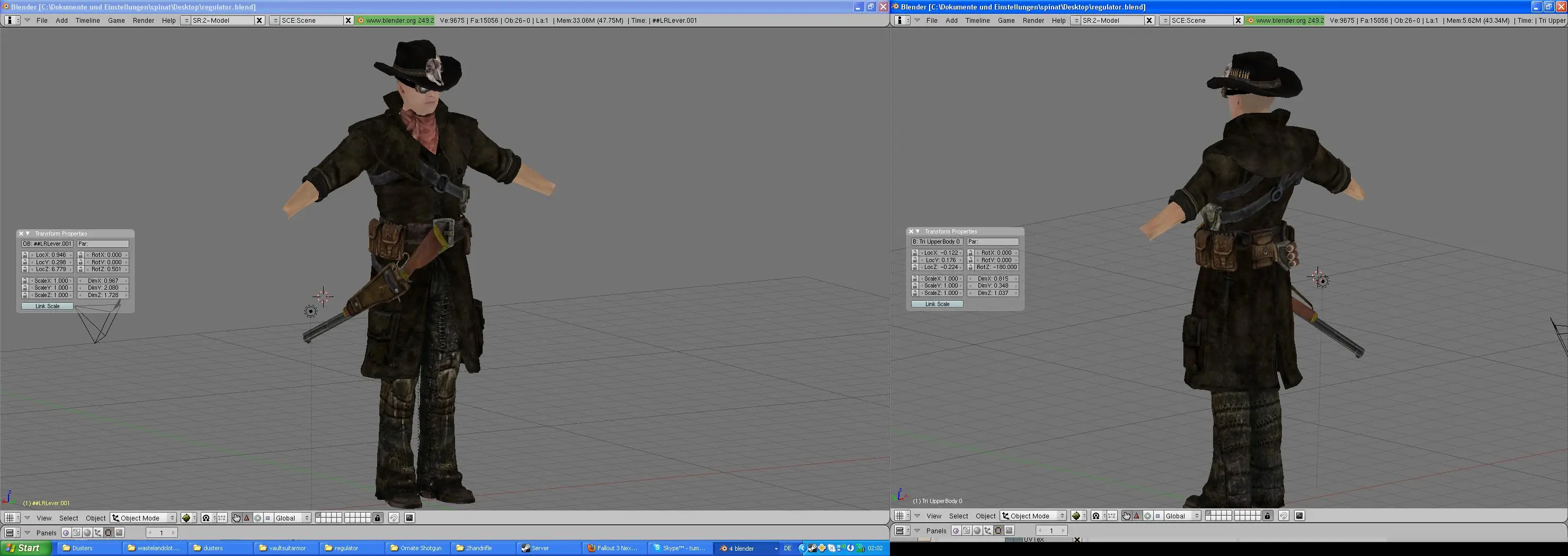This screenshot has width=1568, height=556.
Task: Open the Select menu in left 3D header
Action: pos(69,518)
